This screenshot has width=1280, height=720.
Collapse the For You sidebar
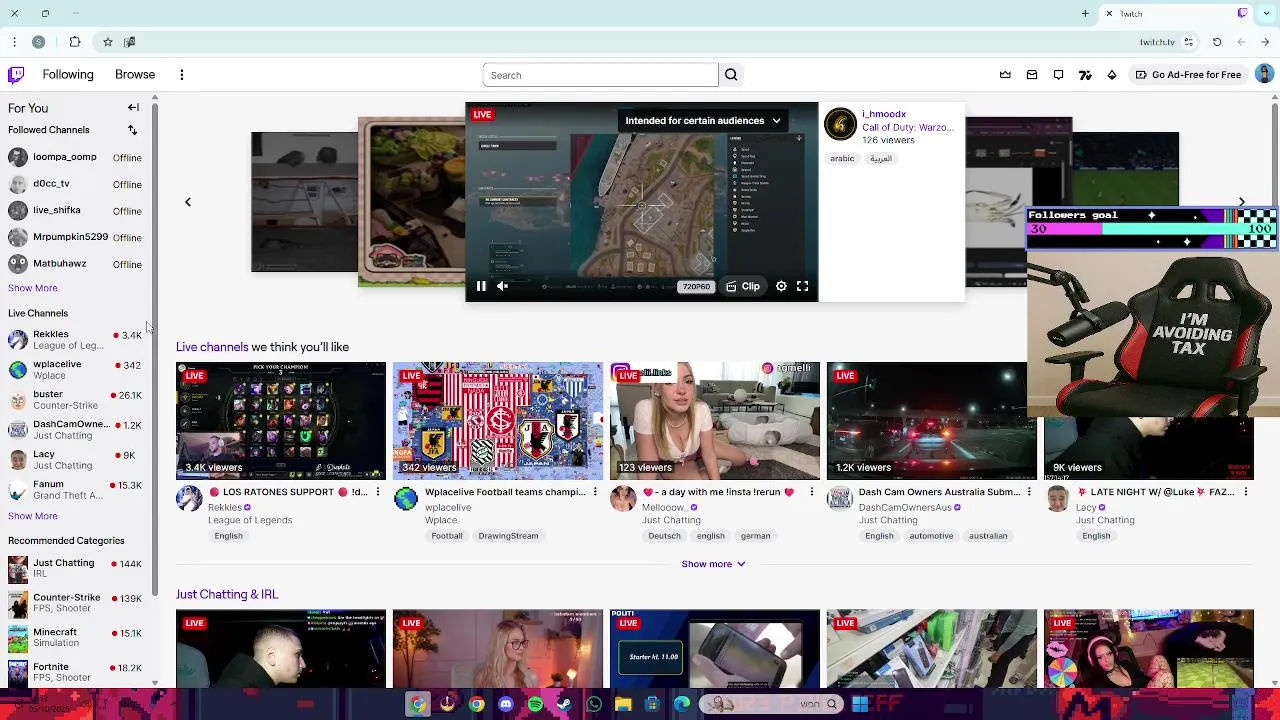click(x=133, y=108)
